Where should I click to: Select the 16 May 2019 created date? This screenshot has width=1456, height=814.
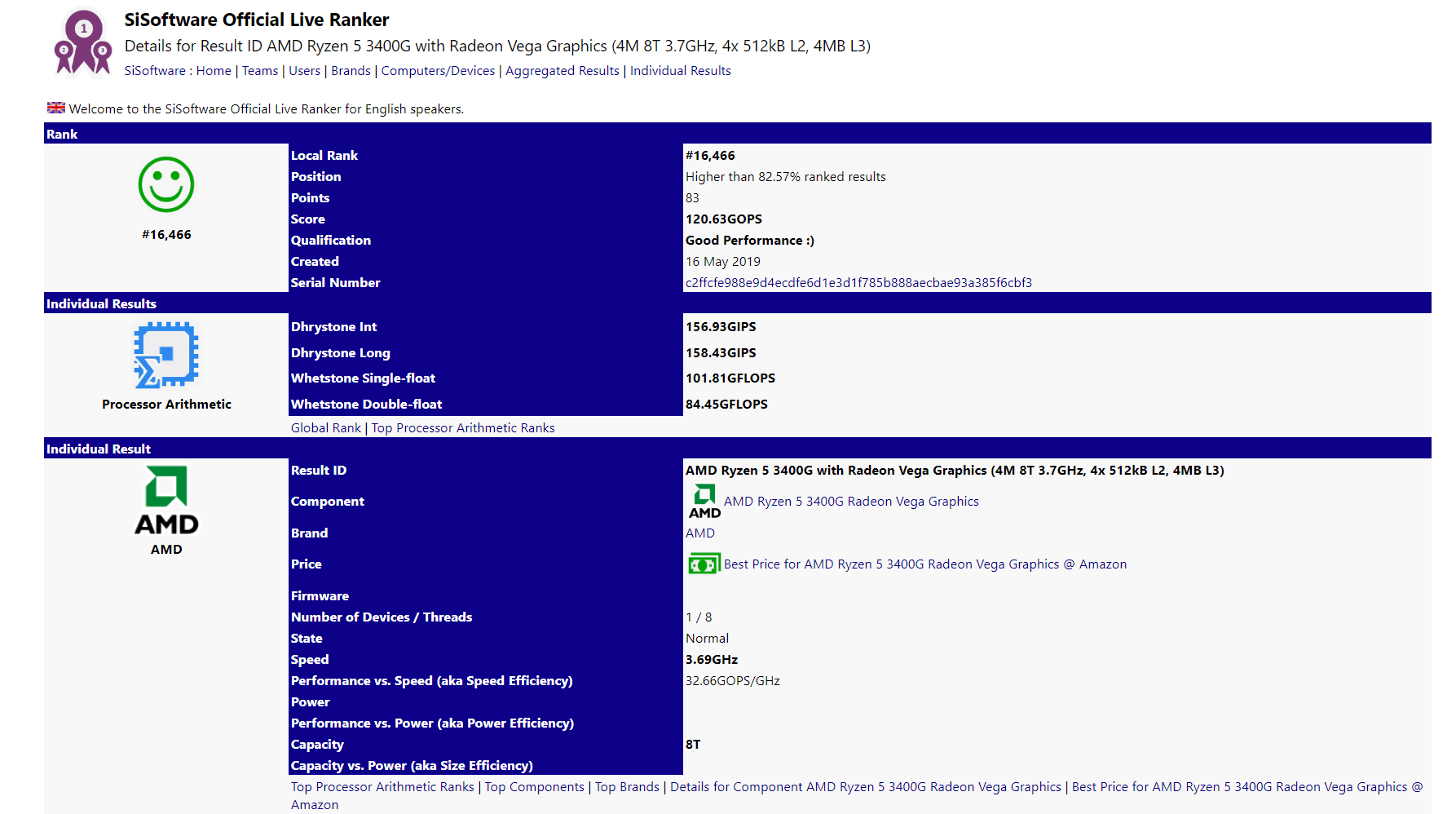point(723,262)
